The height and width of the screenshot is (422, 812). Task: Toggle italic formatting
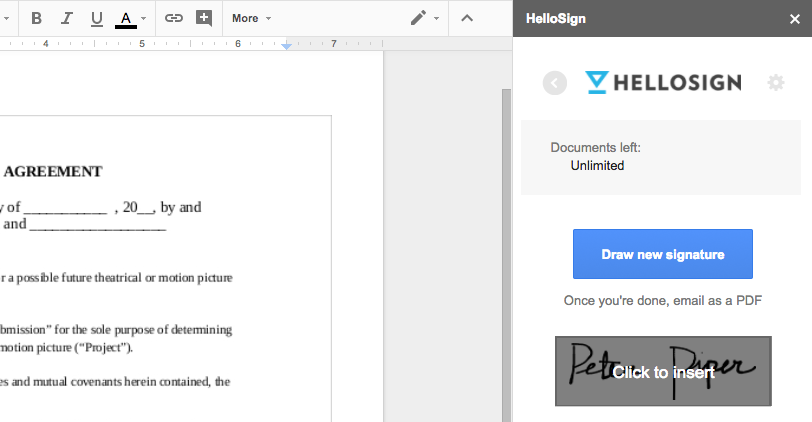(66, 18)
